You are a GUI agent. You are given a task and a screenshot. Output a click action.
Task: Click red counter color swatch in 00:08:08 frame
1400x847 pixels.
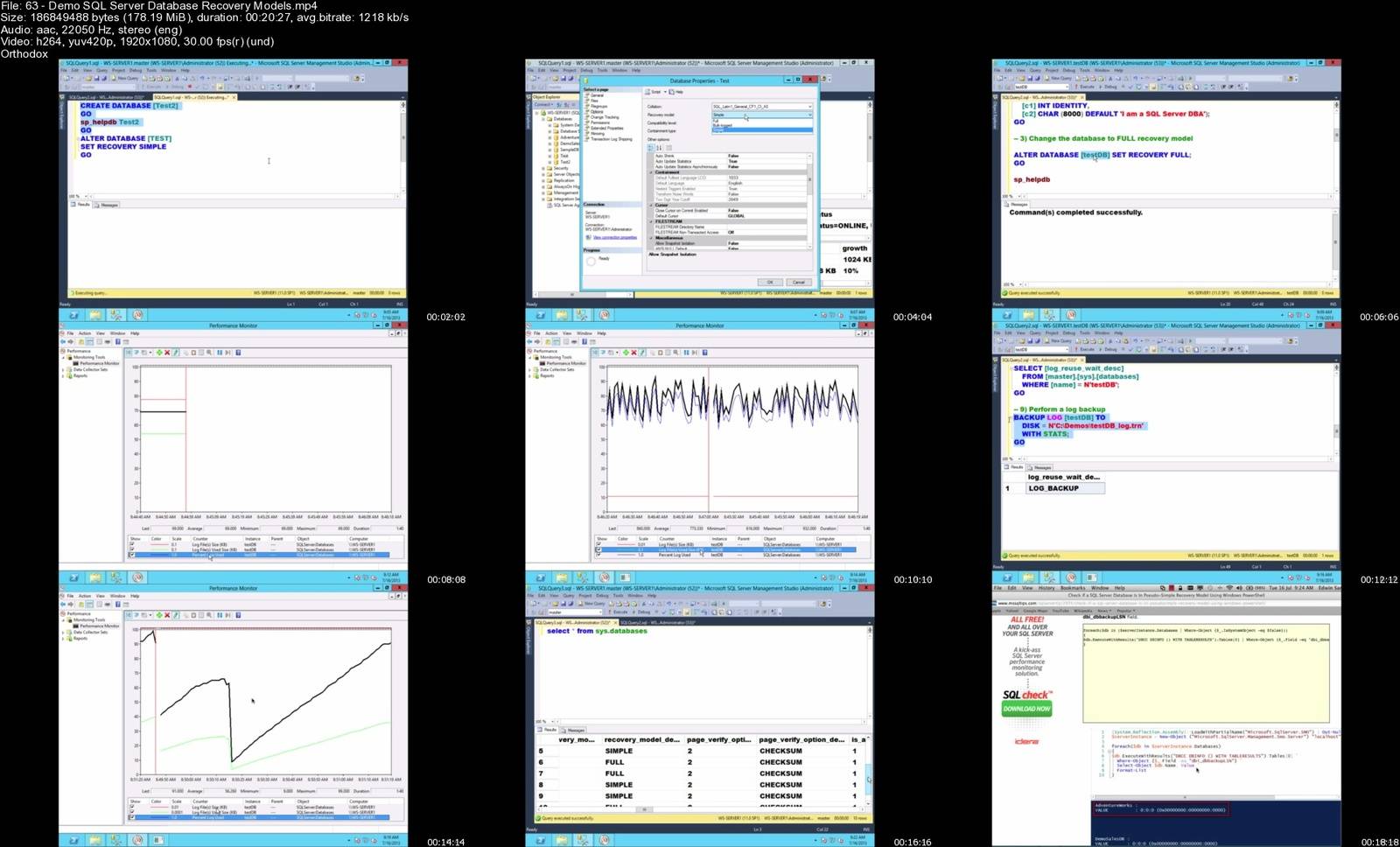tap(159, 544)
